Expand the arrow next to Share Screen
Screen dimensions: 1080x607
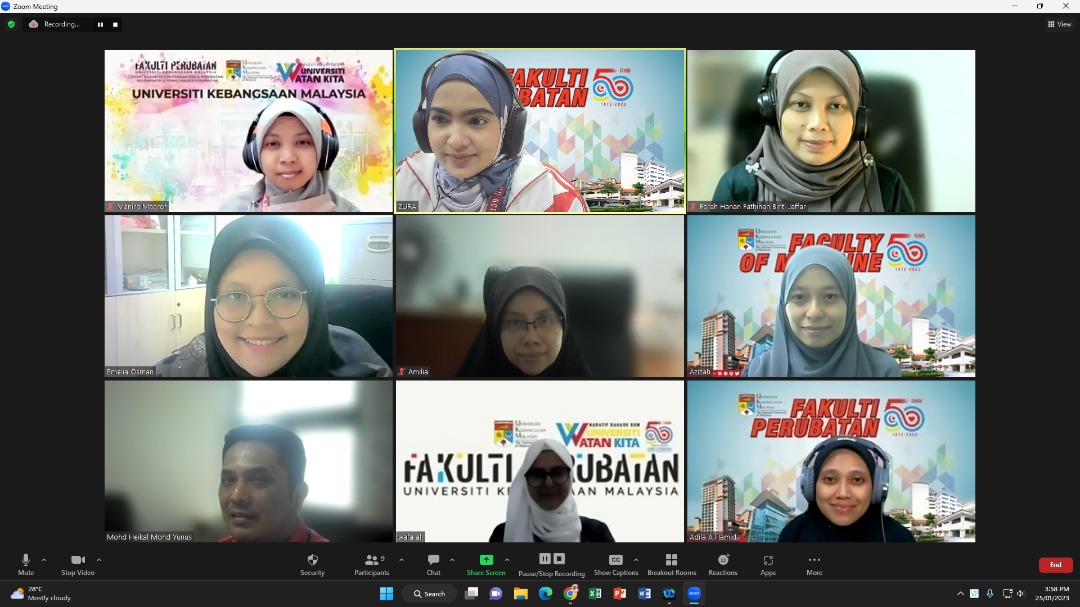[x=507, y=560]
